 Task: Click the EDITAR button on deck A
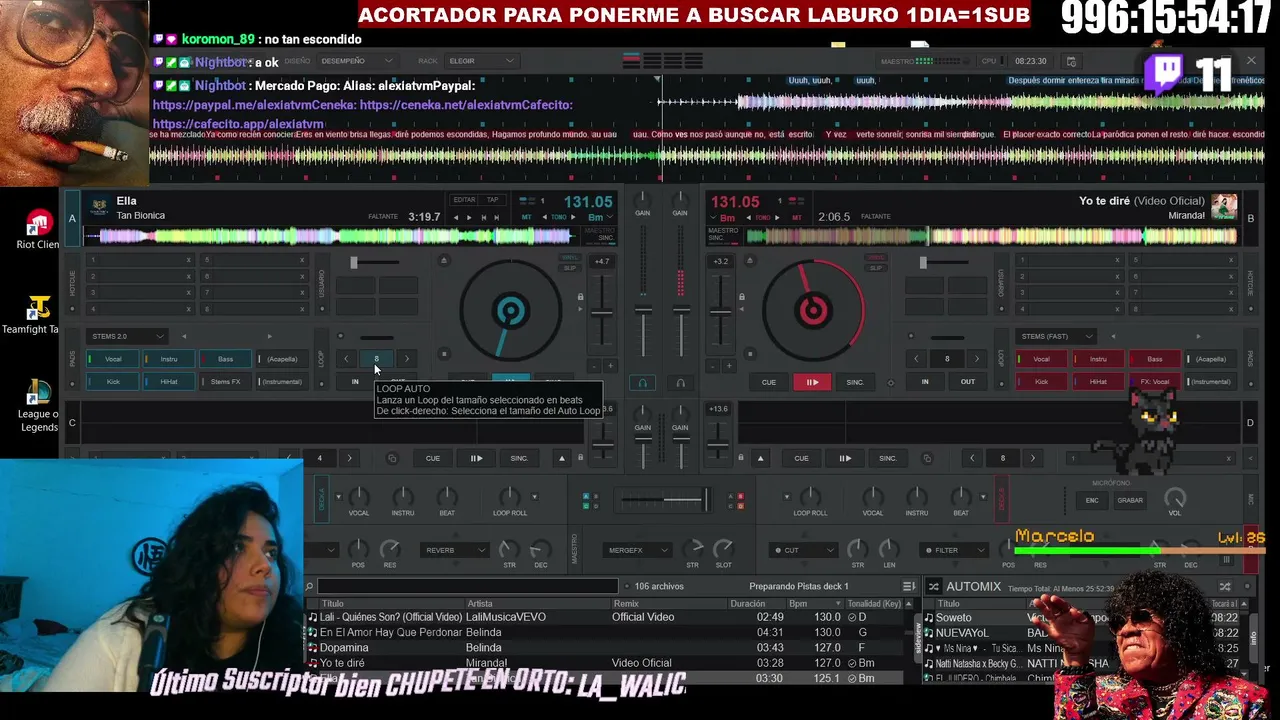[465, 200]
